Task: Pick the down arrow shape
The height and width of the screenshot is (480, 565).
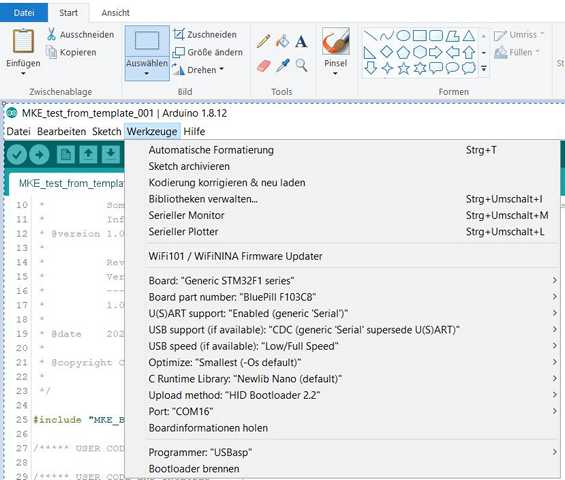Action: click(x=370, y=68)
